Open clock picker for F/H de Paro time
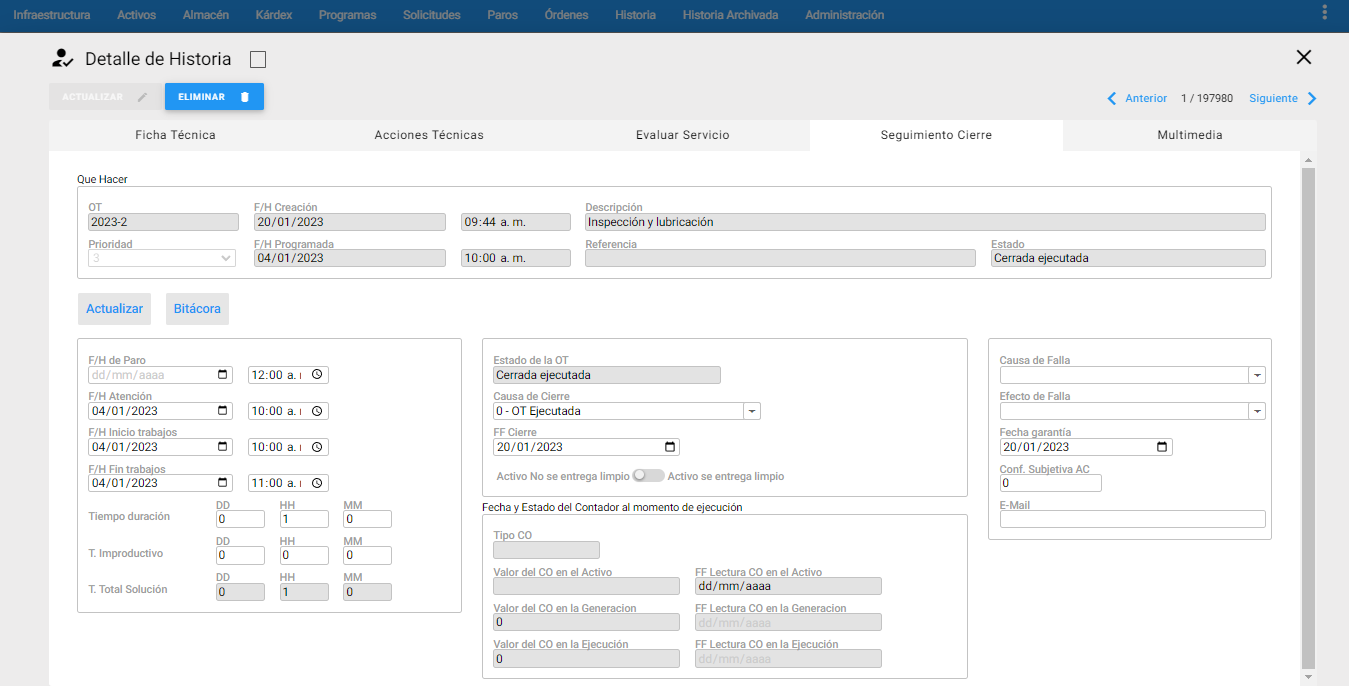This screenshot has height=686, width=1349. pyautogui.click(x=317, y=375)
